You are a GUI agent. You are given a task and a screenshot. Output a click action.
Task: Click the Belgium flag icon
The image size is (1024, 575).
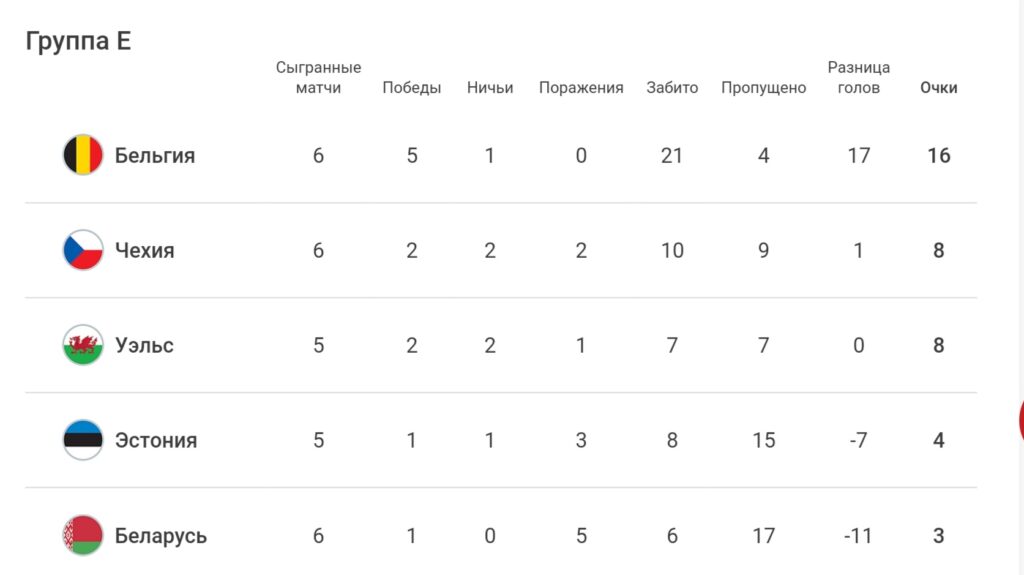(83, 155)
